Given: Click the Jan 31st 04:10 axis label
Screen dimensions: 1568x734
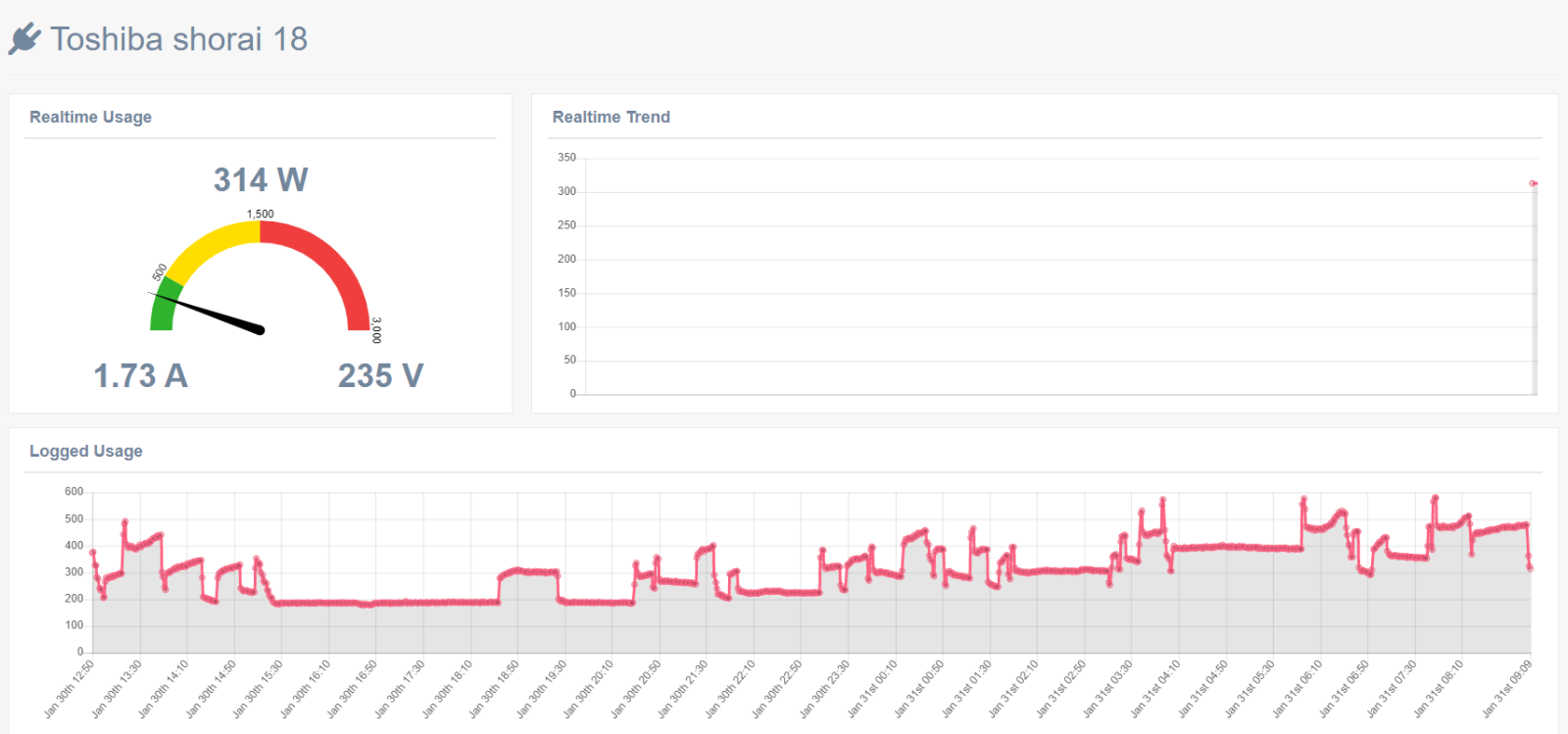Looking at the screenshot, I should pyautogui.click(x=1155, y=689).
